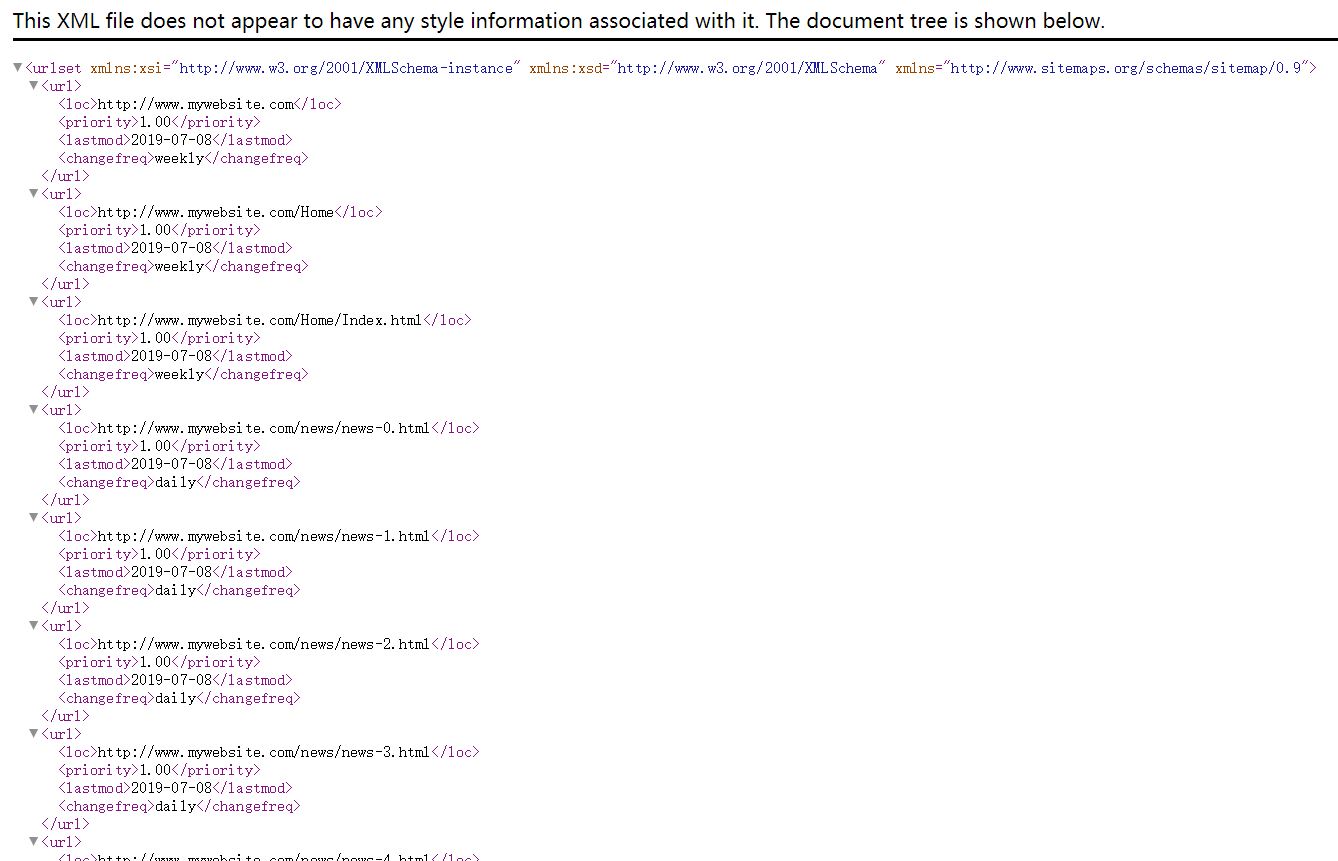Click the priority 1.00 line under news-2.html
The height and width of the screenshot is (861, 1338).
(159, 662)
